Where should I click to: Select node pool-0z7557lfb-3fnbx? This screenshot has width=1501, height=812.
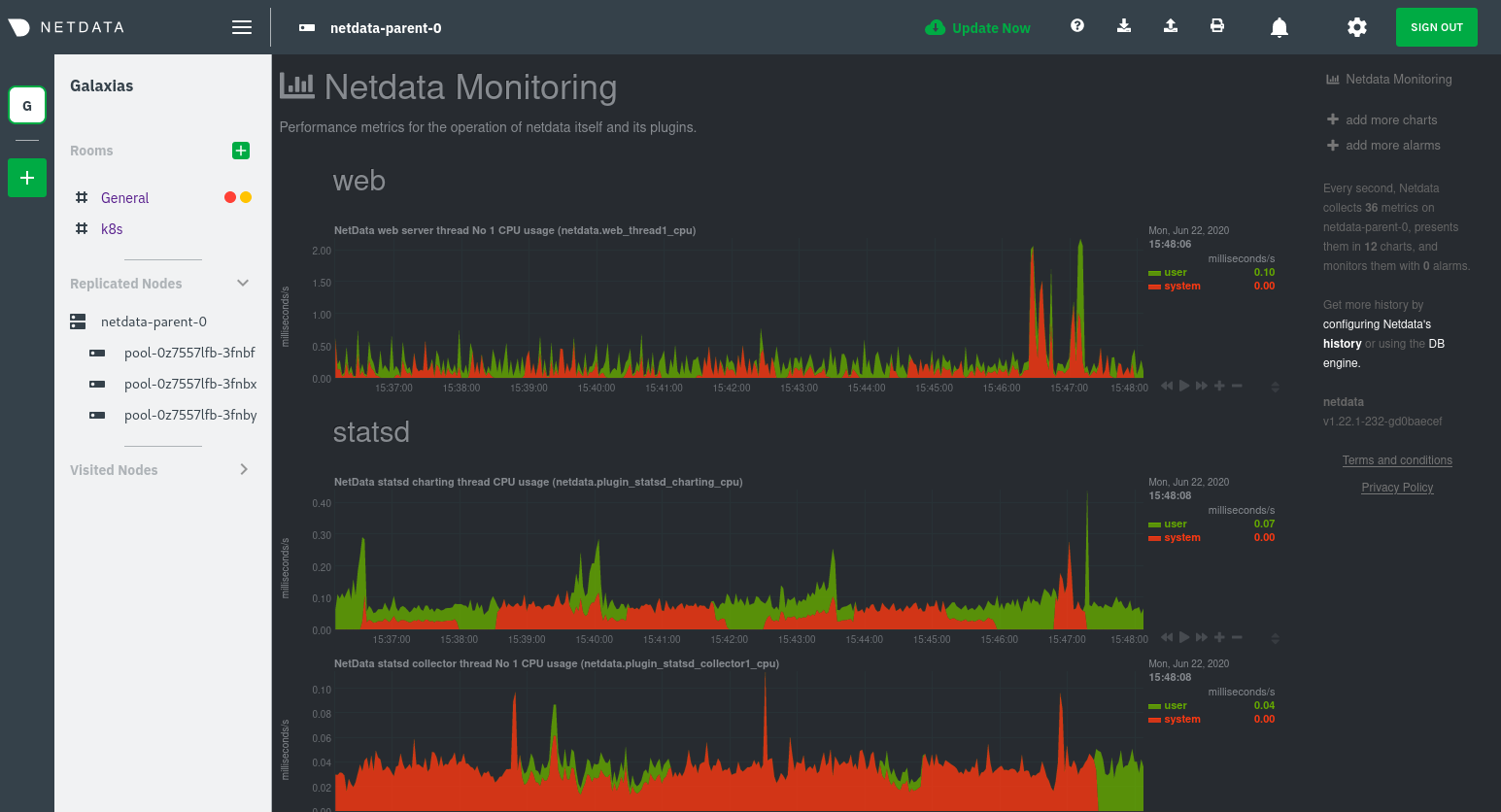(x=190, y=384)
